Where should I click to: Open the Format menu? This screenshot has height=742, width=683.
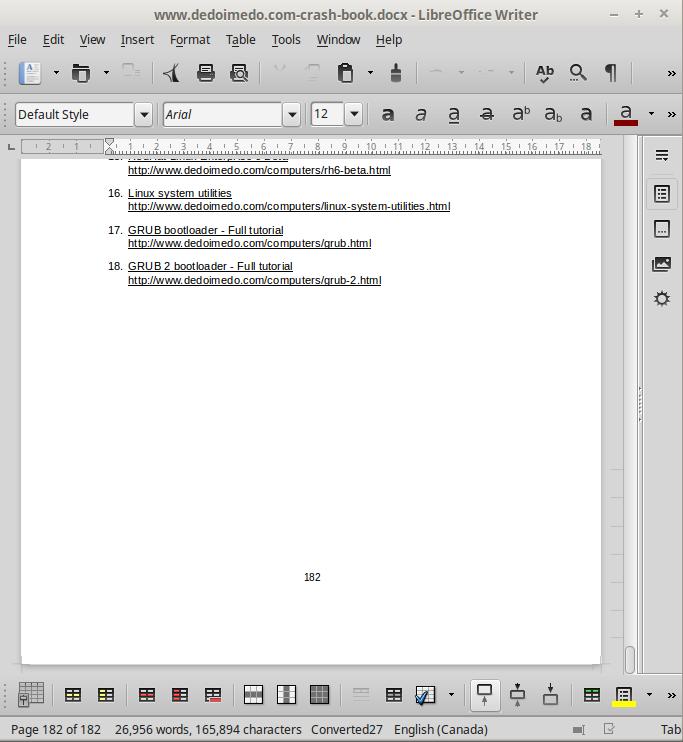click(190, 40)
